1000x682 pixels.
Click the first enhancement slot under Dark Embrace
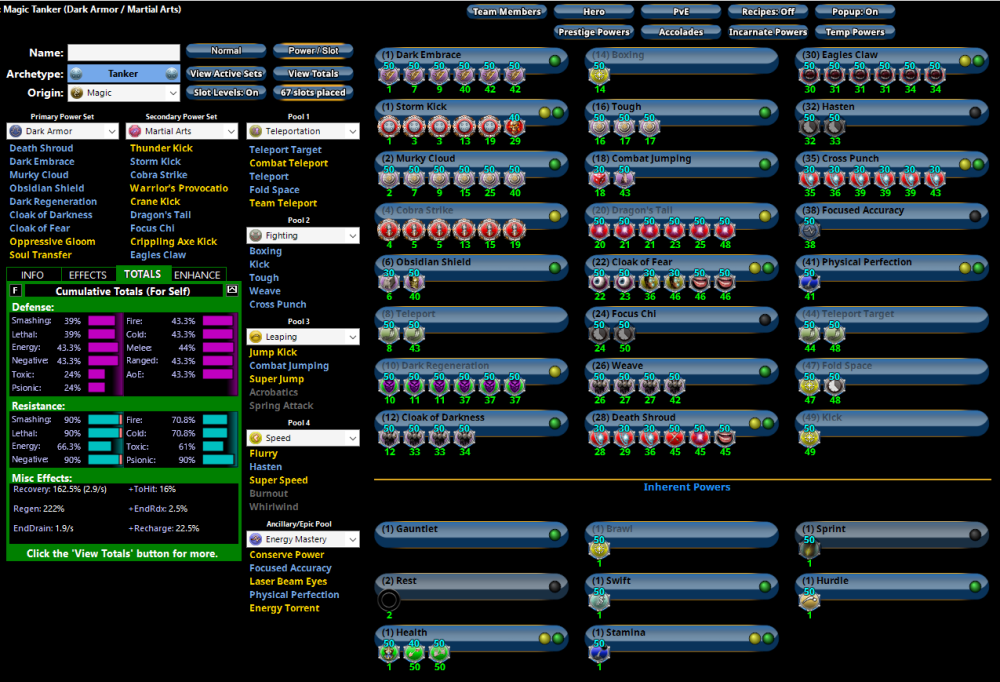coord(389,75)
